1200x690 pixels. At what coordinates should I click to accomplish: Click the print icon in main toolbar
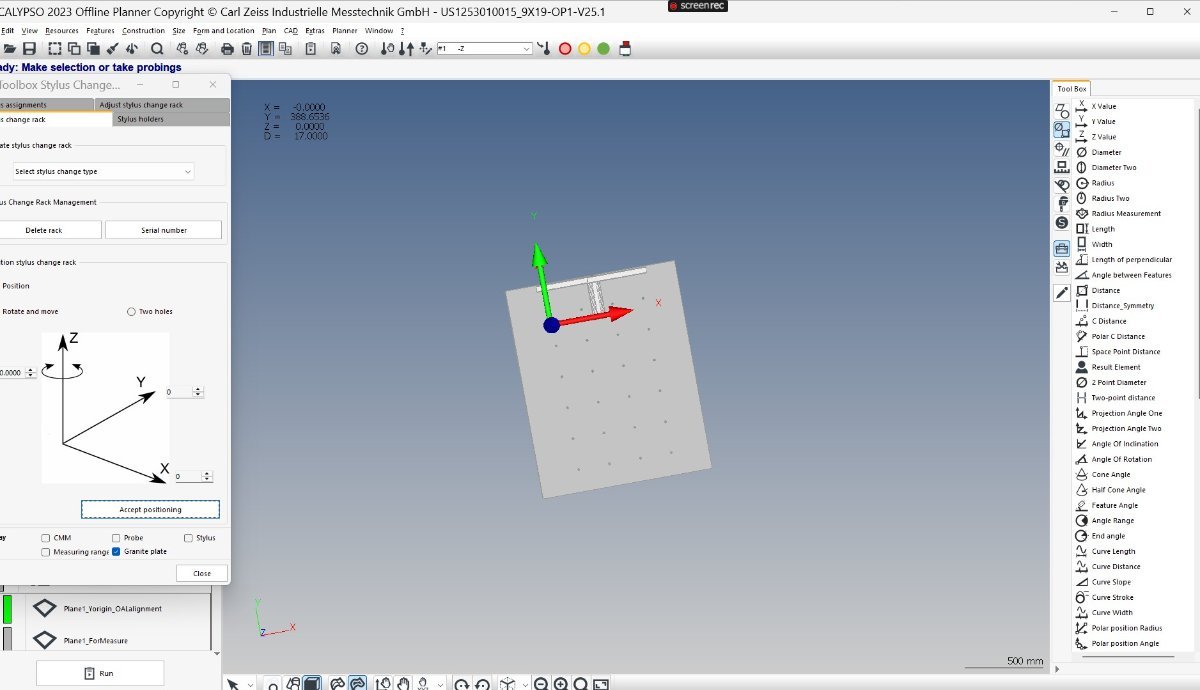tap(227, 48)
